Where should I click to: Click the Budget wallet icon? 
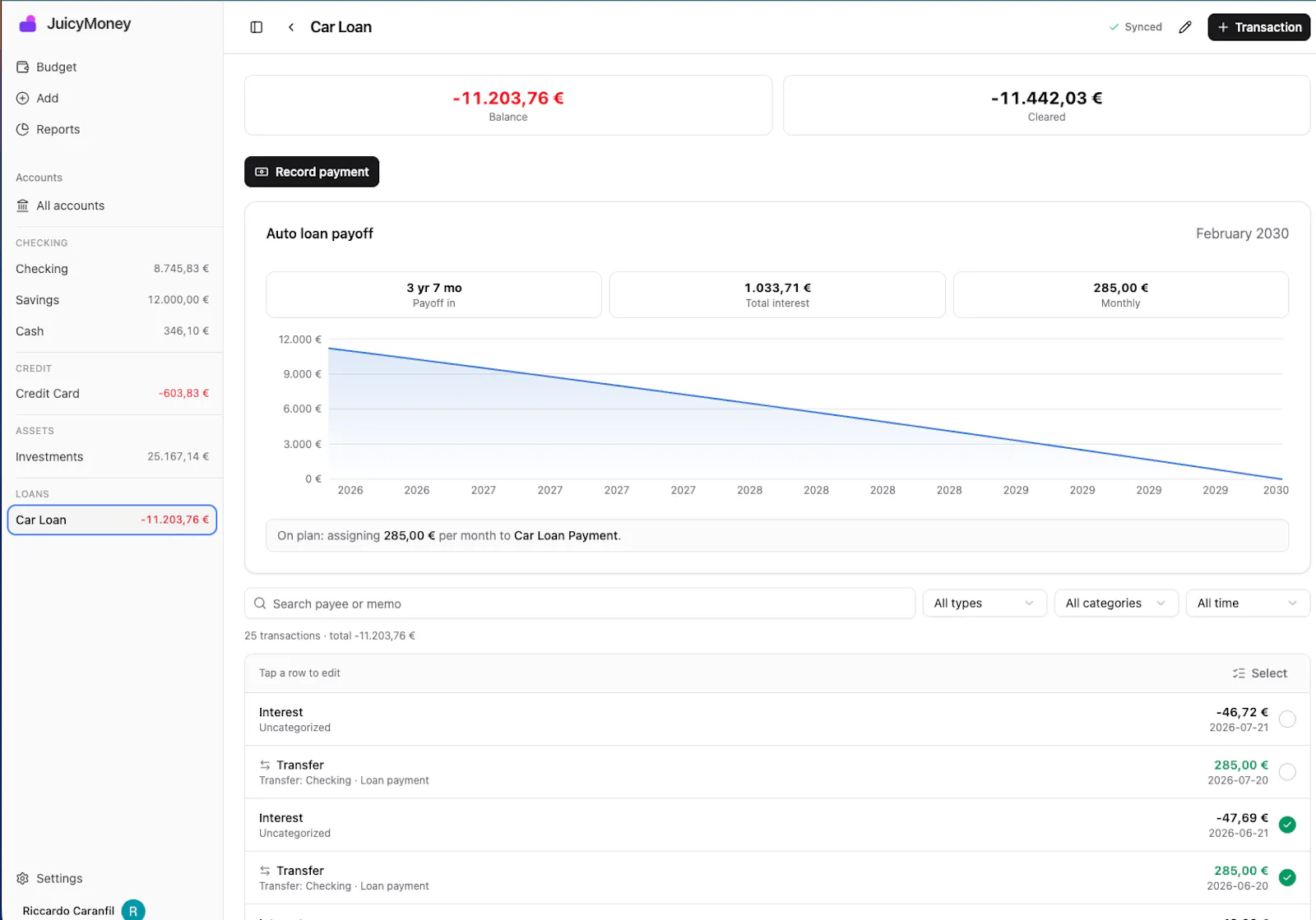(x=23, y=67)
